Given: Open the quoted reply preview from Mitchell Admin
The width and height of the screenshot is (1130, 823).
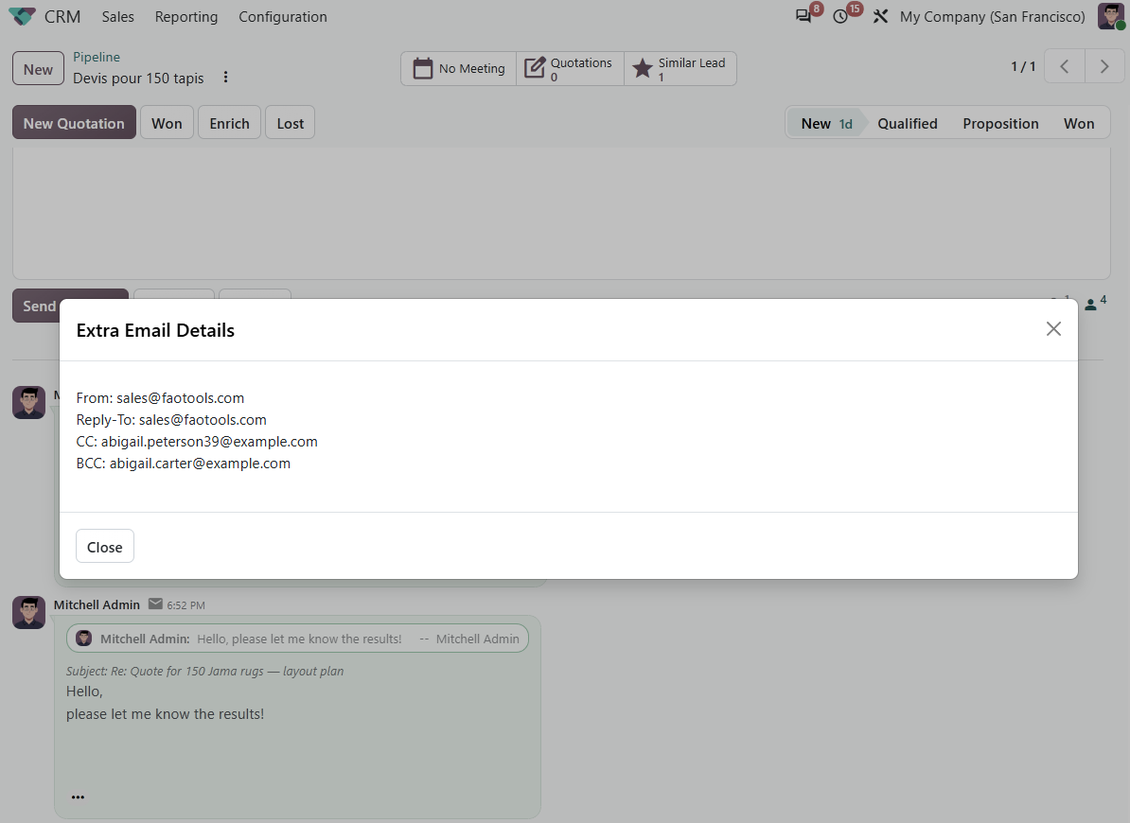Looking at the screenshot, I should pos(297,639).
